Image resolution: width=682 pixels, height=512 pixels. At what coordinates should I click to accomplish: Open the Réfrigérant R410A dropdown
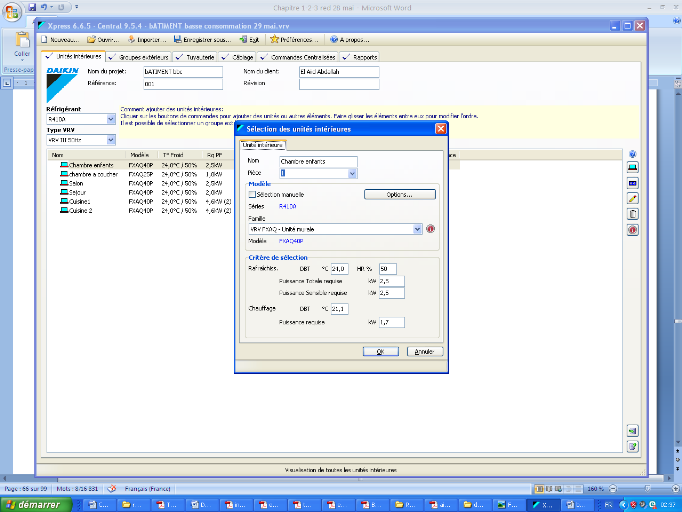(110, 119)
